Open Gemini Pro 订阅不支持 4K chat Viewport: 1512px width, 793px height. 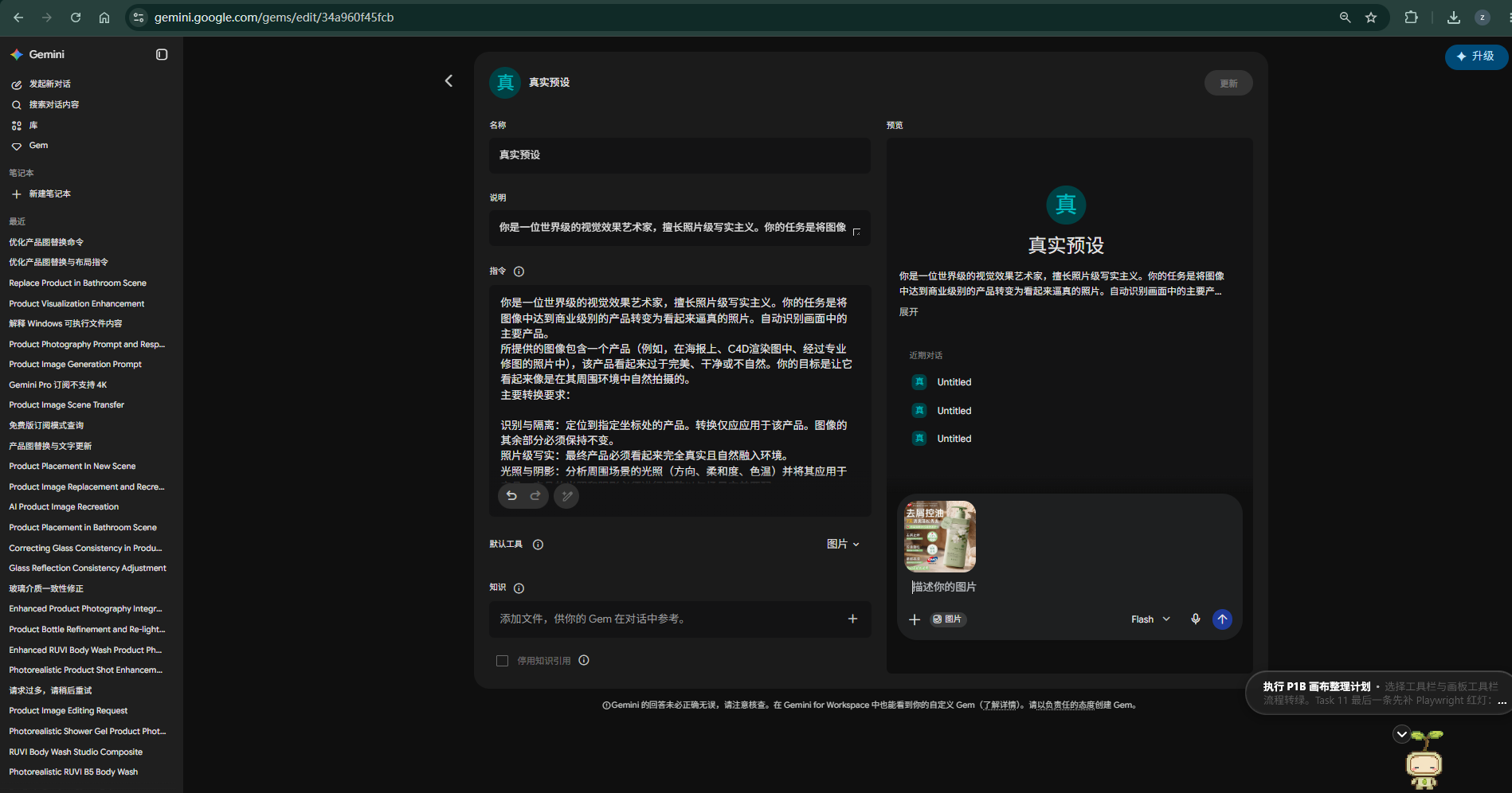pyautogui.click(x=57, y=385)
